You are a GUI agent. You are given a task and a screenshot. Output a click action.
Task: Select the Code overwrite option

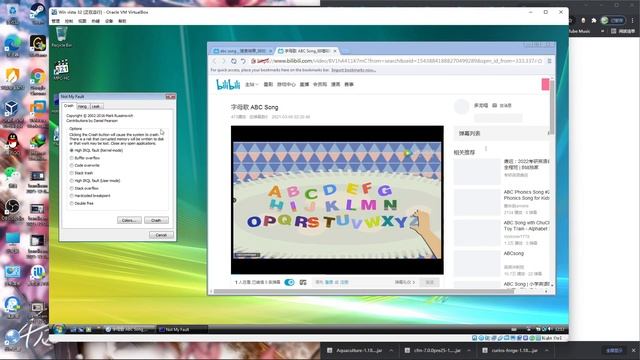tap(84, 165)
